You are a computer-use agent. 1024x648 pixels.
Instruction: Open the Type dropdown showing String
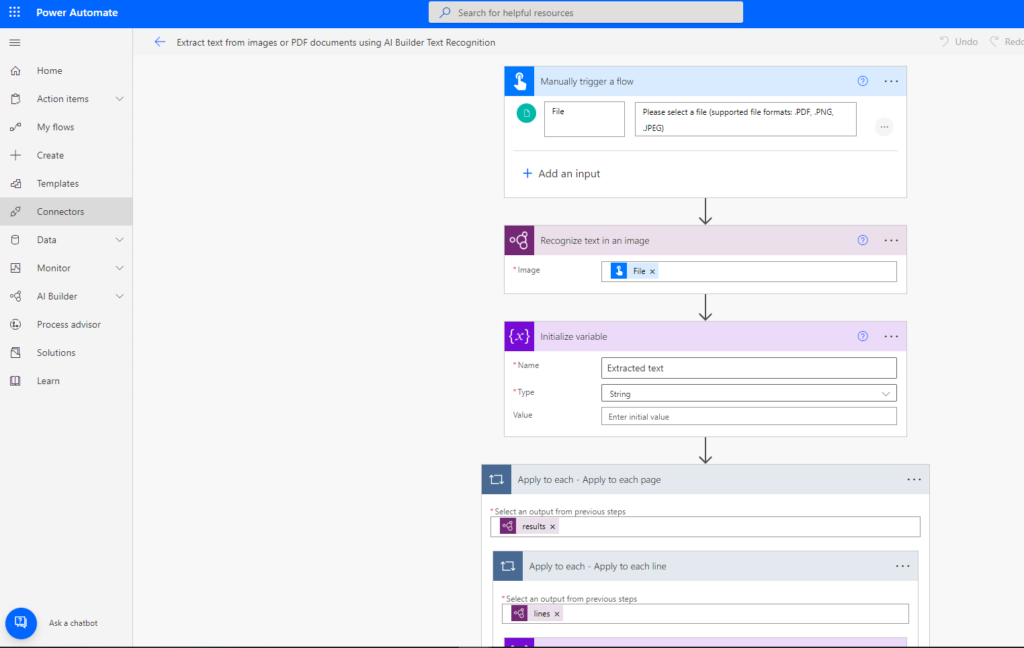pyautogui.click(x=748, y=393)
